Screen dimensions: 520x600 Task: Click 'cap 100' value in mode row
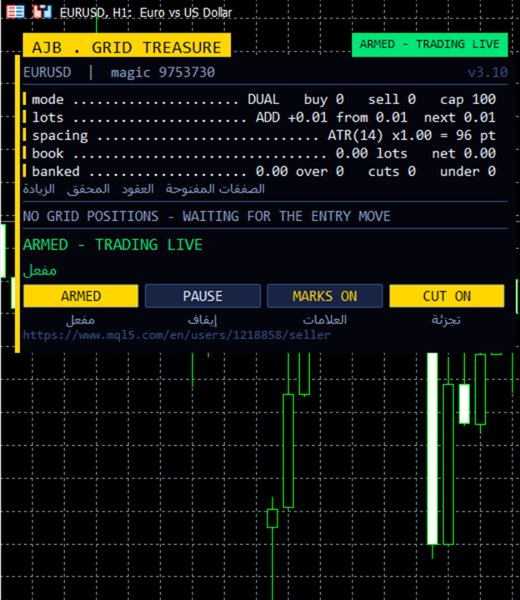click(x=468, y=99)
